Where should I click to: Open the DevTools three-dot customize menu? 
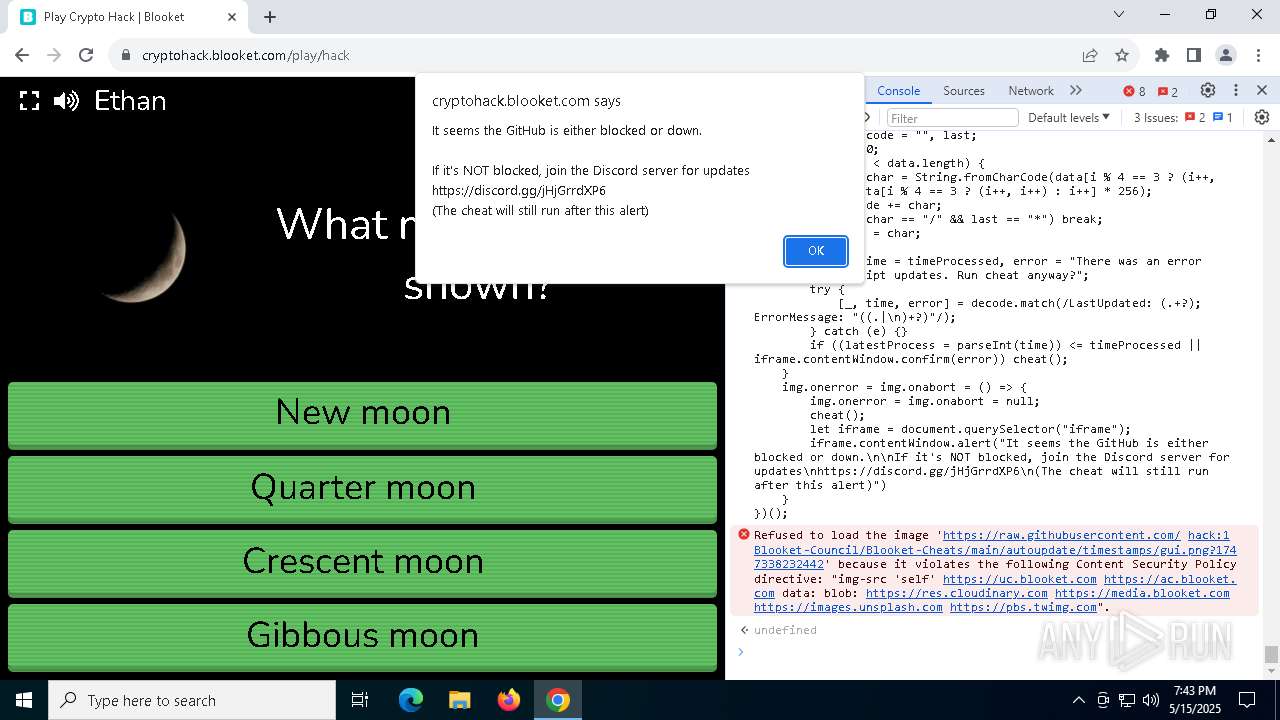click(x=1236, y=90)
